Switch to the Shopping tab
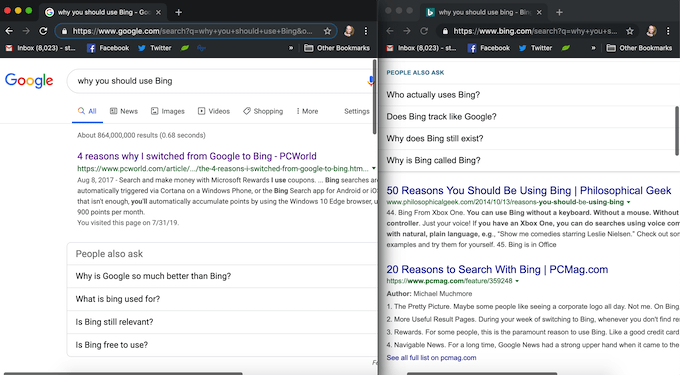The height and width of the screenshot is (375, 680). [263, 111]
